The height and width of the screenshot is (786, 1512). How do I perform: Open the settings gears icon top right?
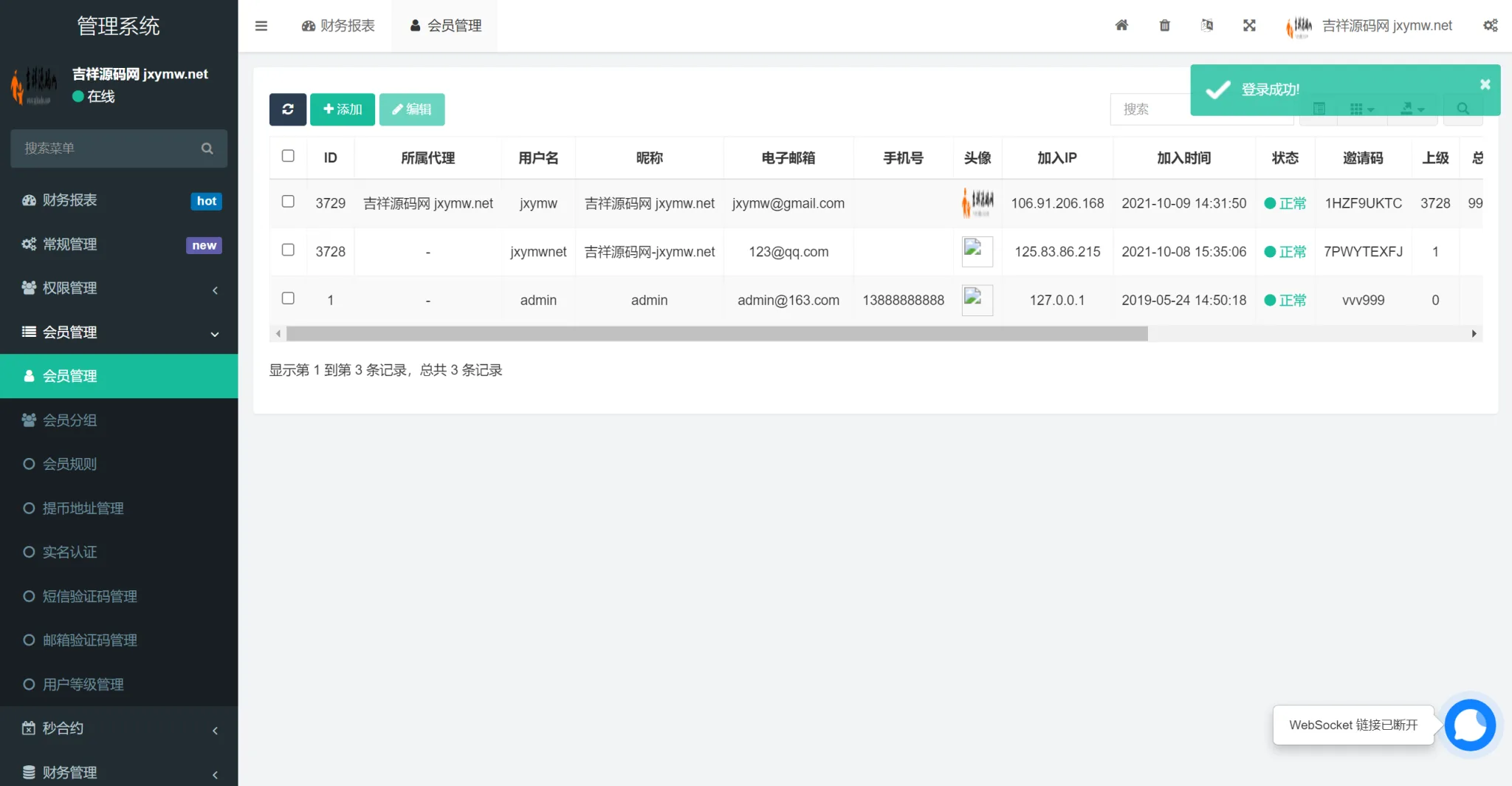click(1490, 26)
